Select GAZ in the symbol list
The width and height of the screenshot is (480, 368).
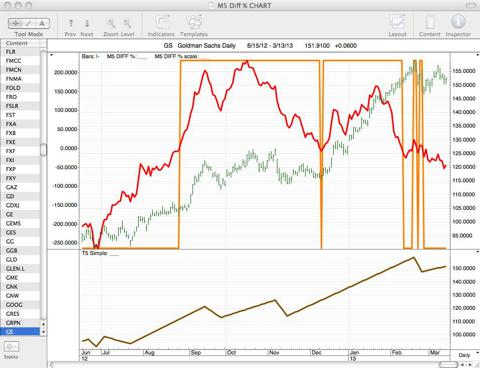(x=20, y=187)
